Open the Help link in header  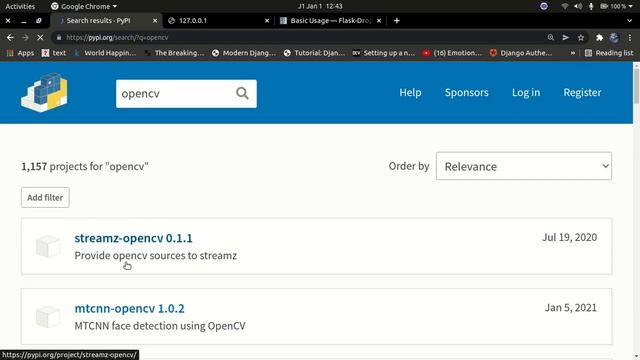click(x=410, y=93)
